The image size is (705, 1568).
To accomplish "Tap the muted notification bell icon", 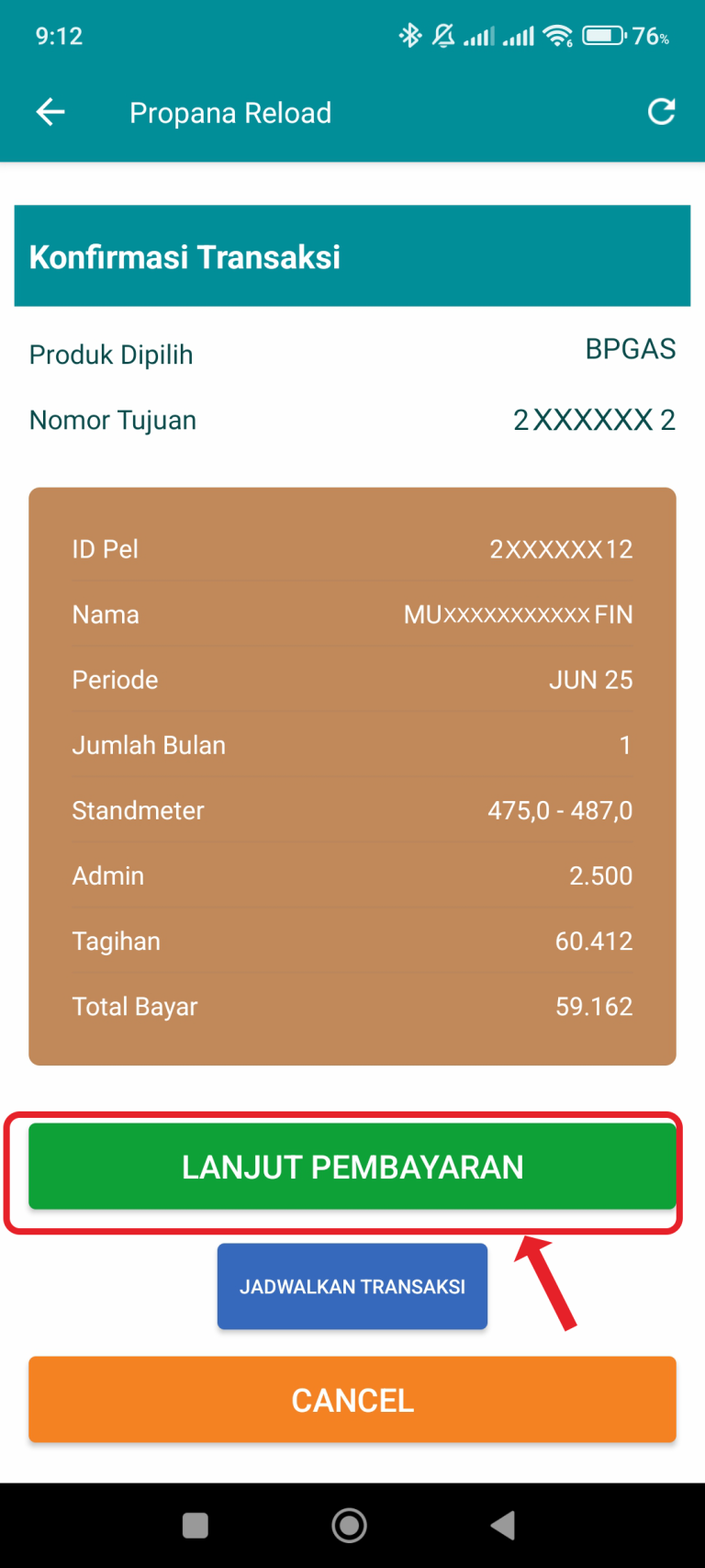I will coord(443,36).
